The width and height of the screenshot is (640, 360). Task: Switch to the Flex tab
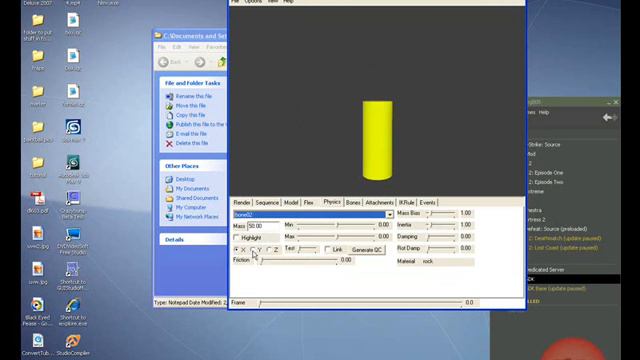tap(309, 203)
